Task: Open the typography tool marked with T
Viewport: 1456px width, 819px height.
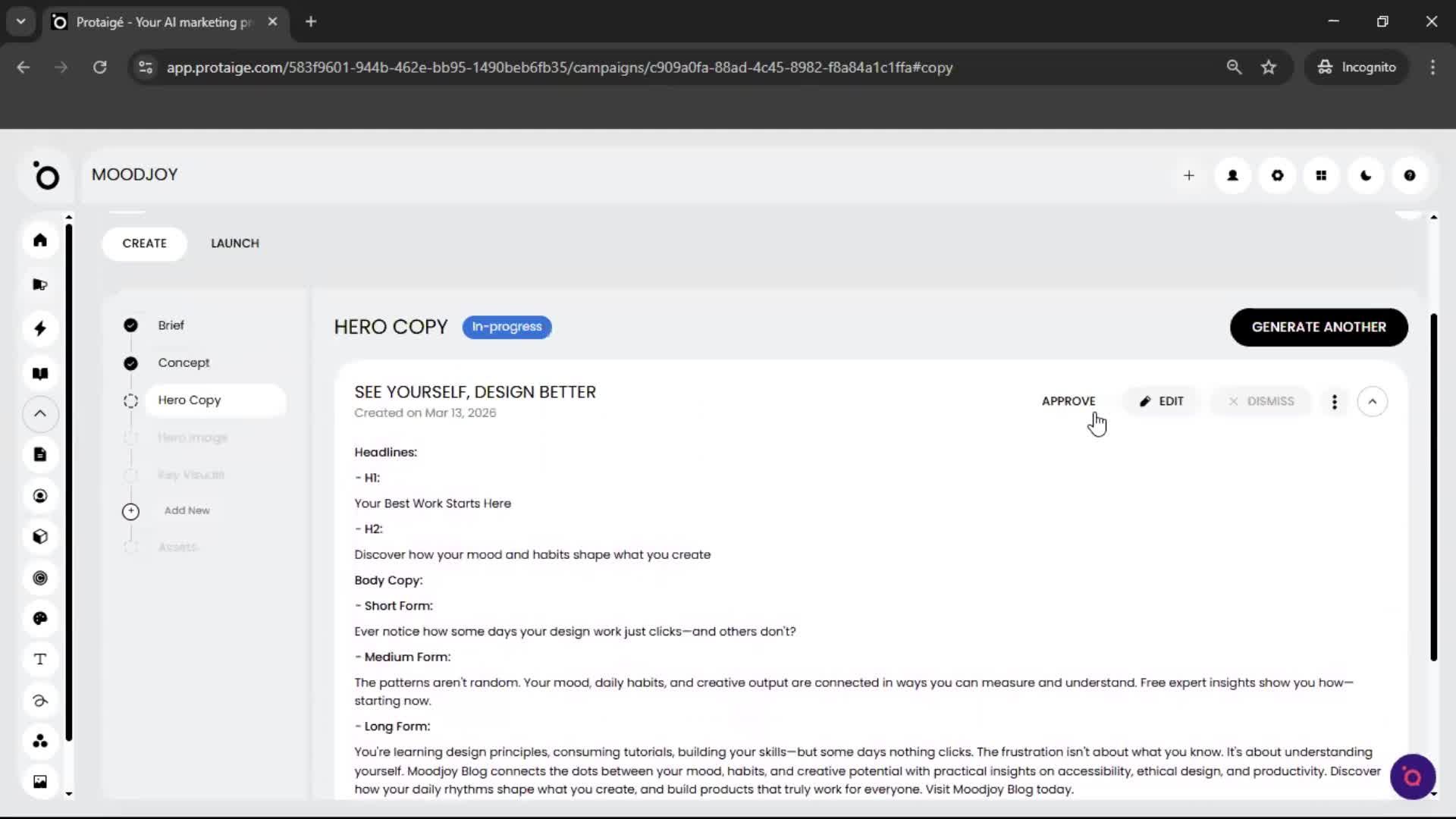Action: pyautogui.click(x=39, y=659)
